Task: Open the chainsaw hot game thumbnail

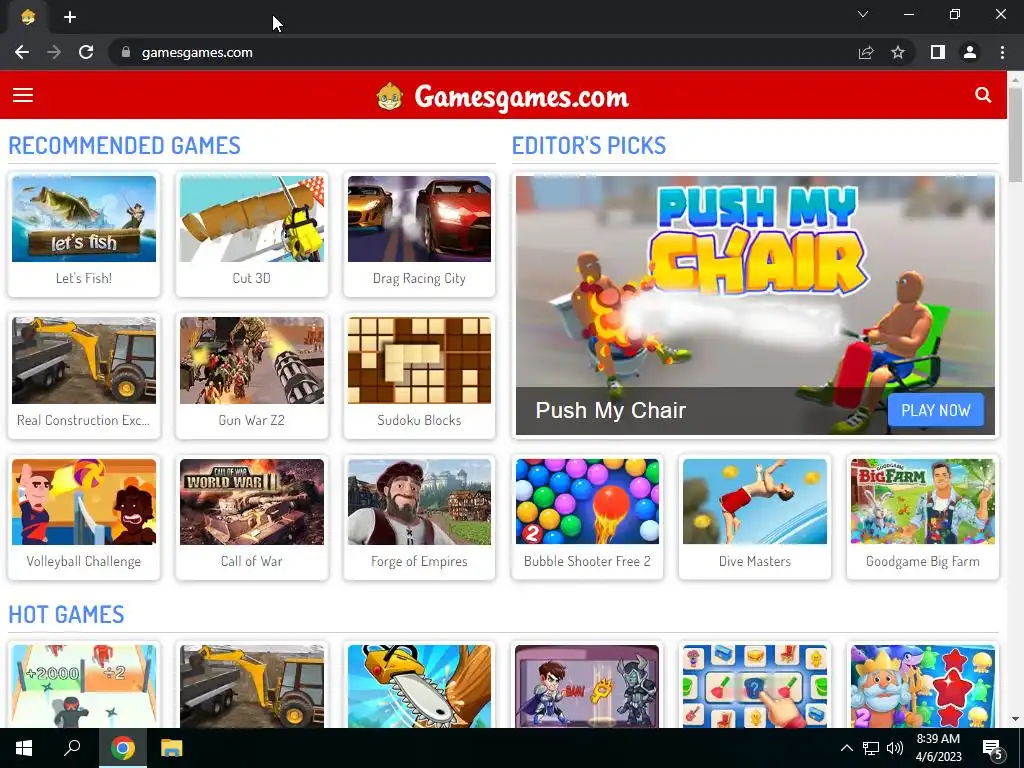Action: point(419,686)
